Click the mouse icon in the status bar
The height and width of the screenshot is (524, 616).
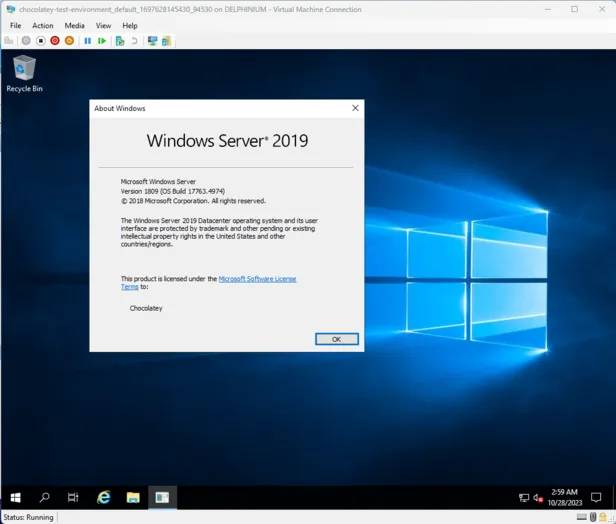(x=593, y=517)
